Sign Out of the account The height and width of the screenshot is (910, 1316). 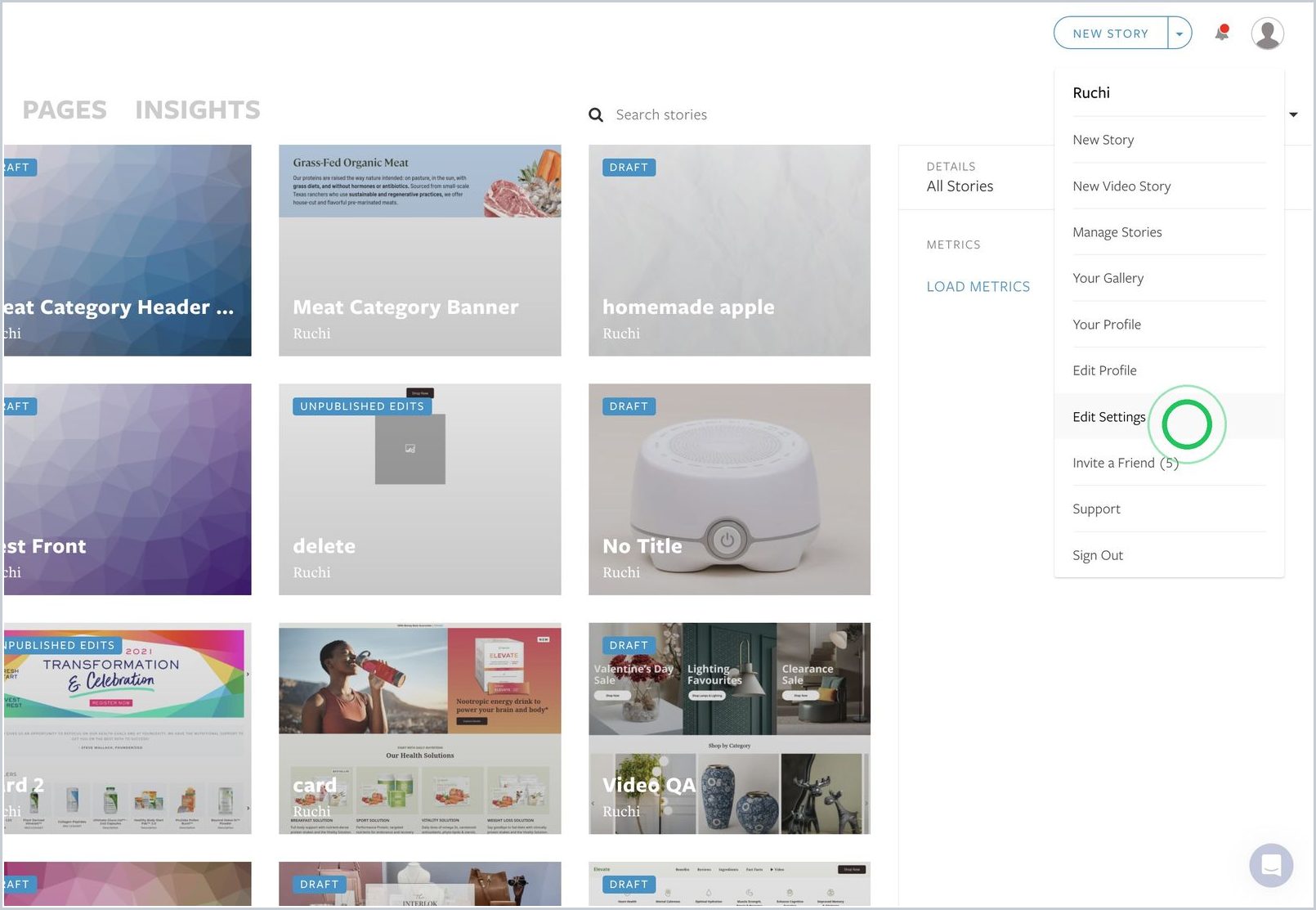click(1169, 555)
